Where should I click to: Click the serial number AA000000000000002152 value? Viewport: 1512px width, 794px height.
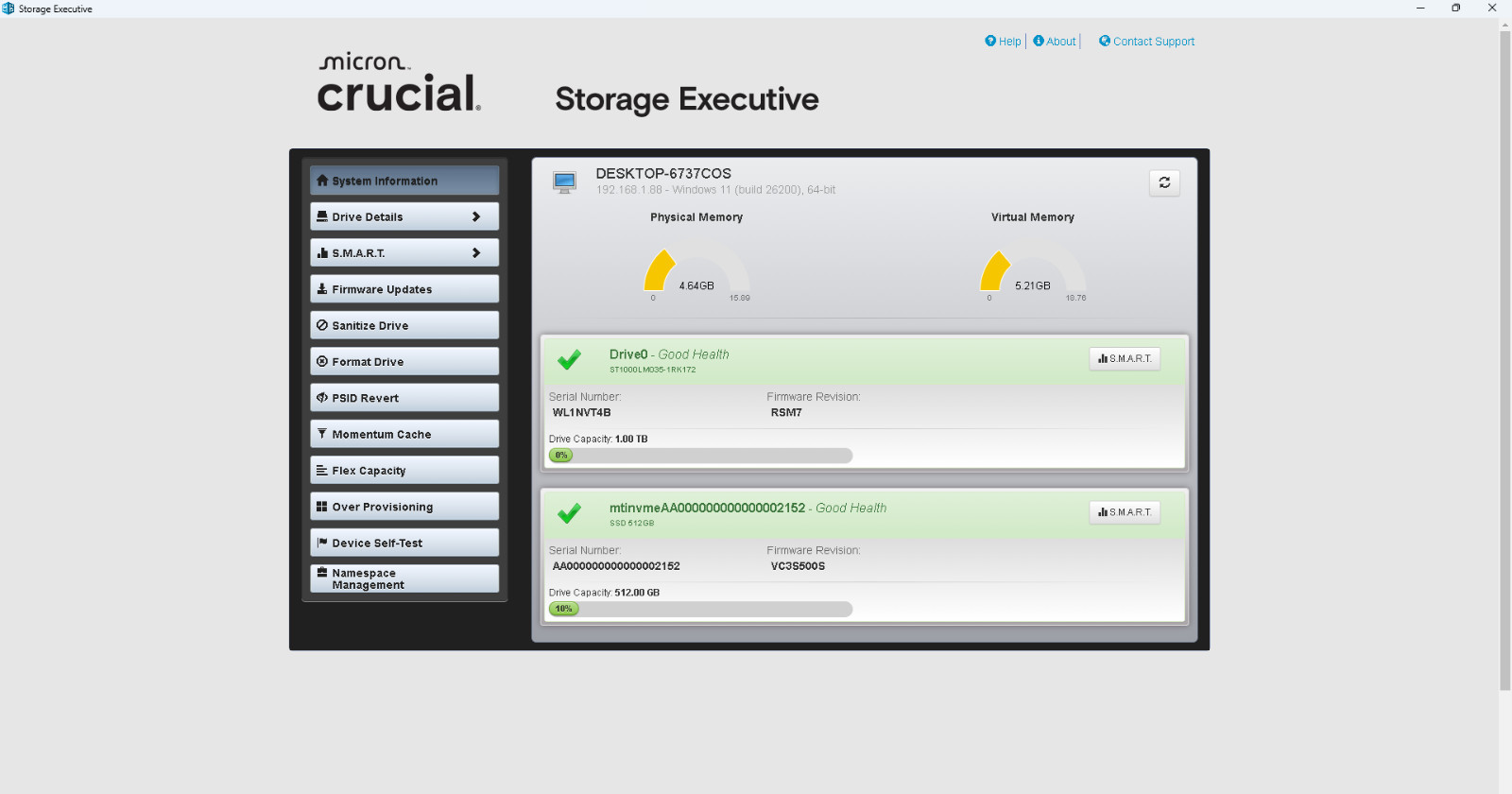(616, 566)
